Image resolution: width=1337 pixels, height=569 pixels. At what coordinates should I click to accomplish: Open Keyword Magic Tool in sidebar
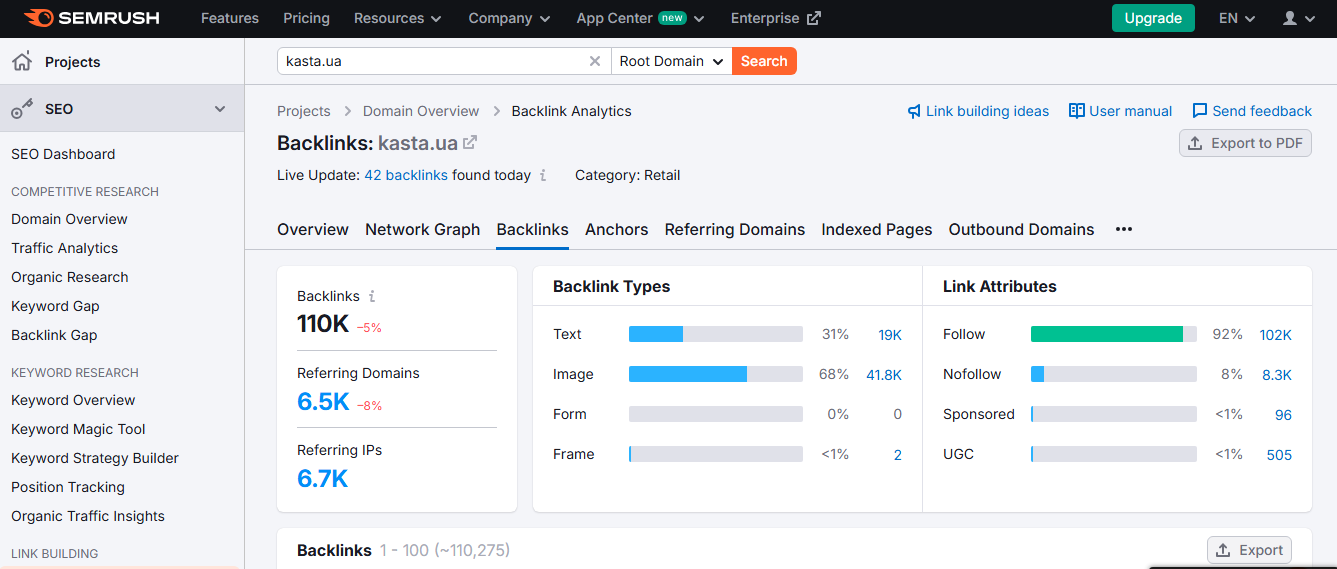pos(78,429)
